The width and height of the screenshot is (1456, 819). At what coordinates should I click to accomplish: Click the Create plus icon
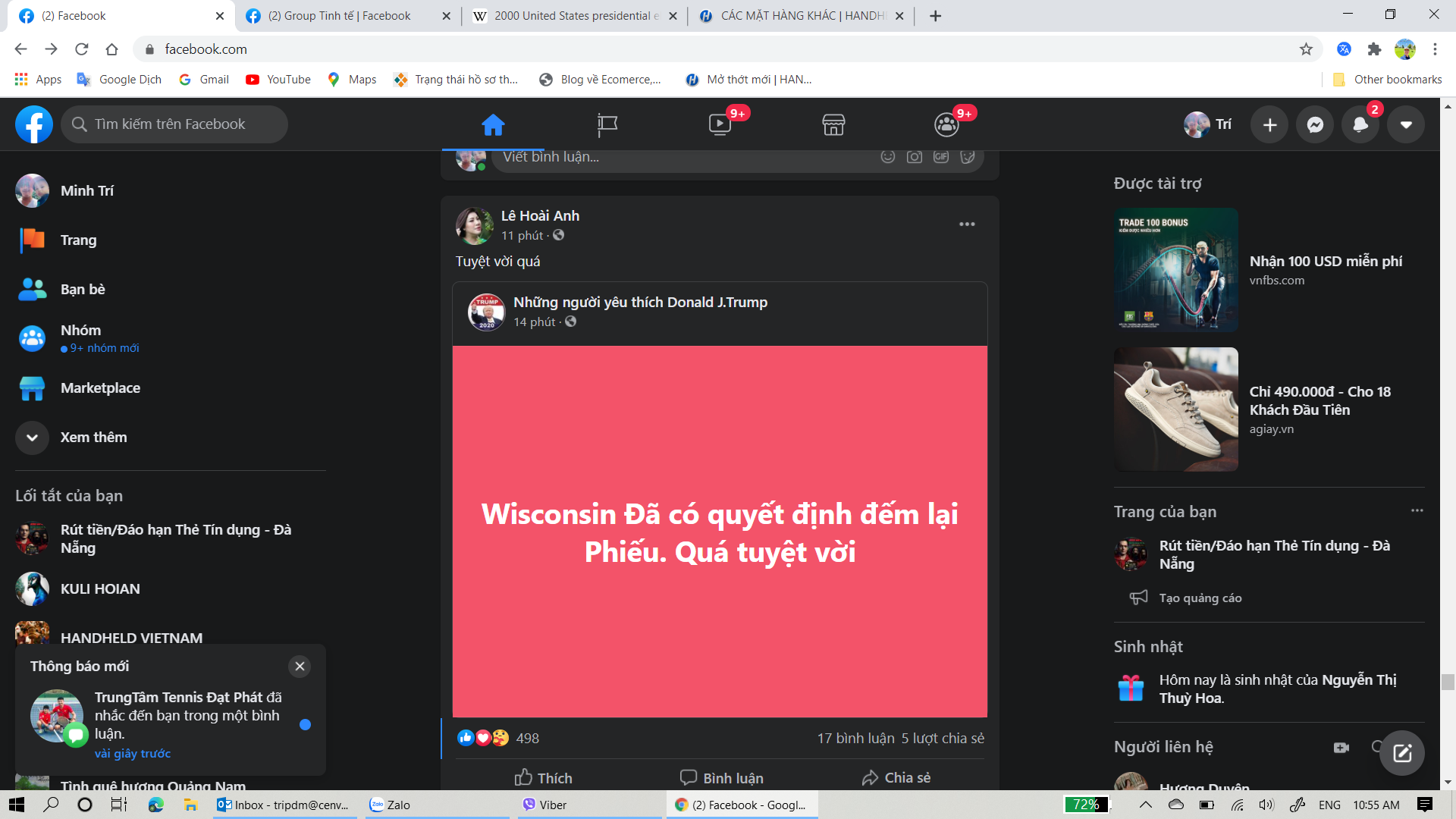(x=1269, y=124)
